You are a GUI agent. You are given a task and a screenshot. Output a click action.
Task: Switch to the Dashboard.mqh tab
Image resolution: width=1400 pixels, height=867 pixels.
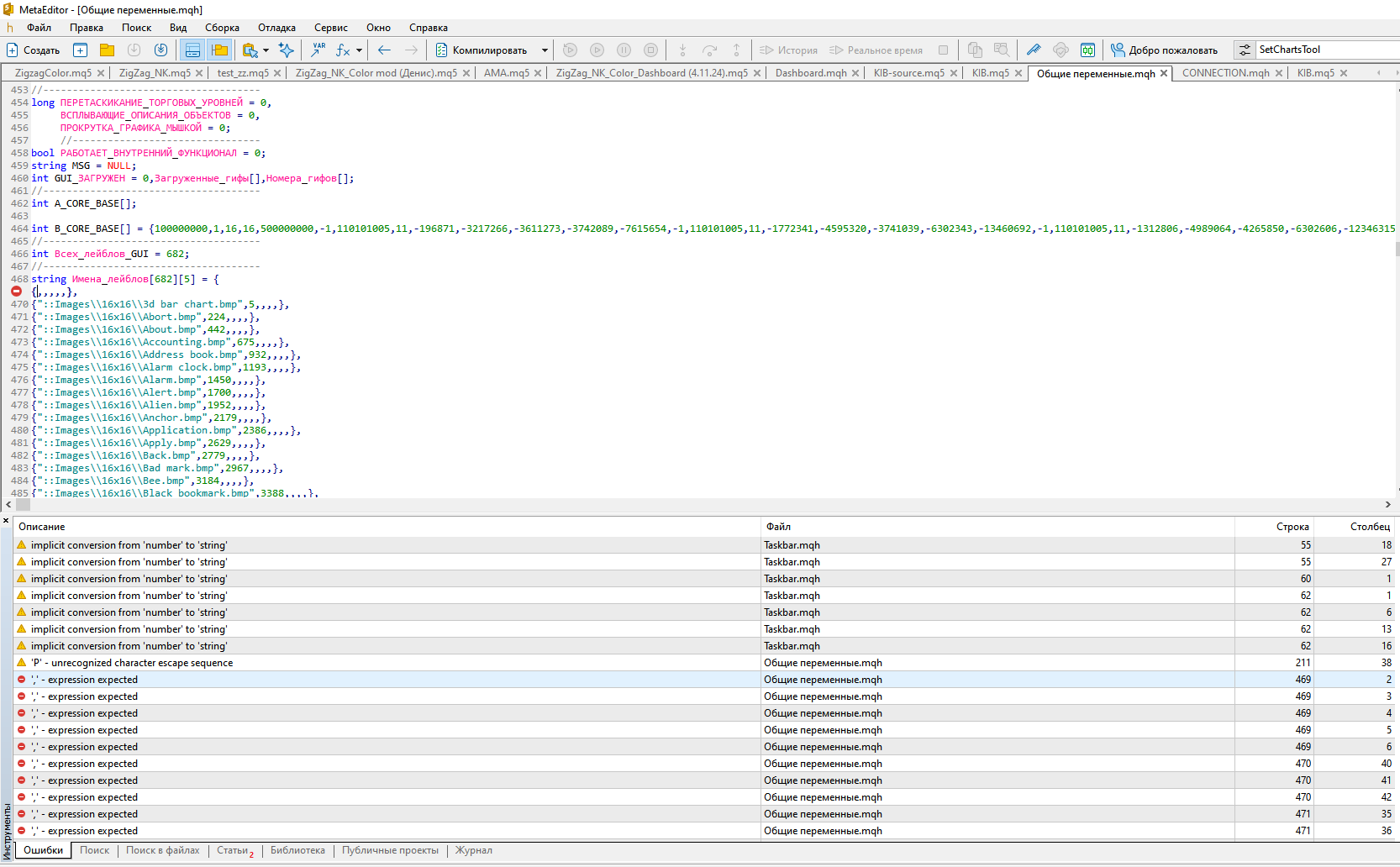click(810, 73)
